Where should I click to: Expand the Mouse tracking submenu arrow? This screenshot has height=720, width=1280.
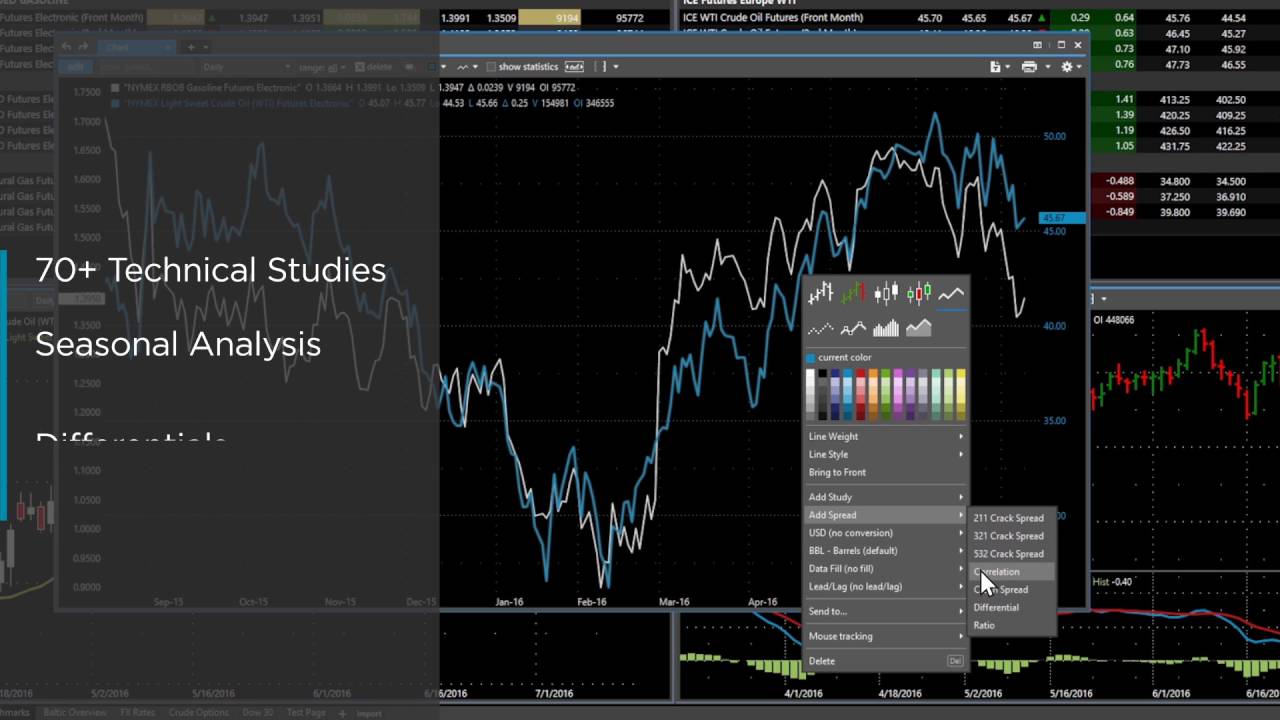click(961, 636)
